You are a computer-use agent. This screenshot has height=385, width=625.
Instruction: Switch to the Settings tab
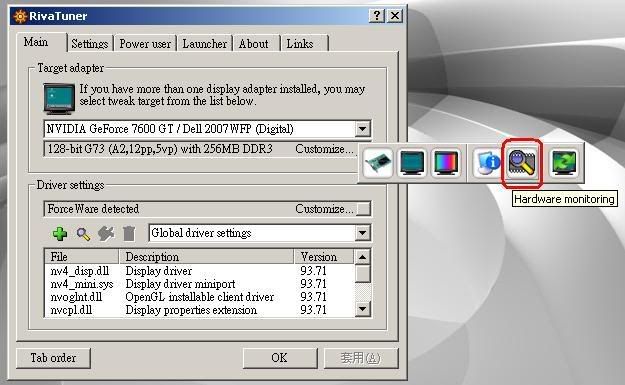click(x=90, y=43)
